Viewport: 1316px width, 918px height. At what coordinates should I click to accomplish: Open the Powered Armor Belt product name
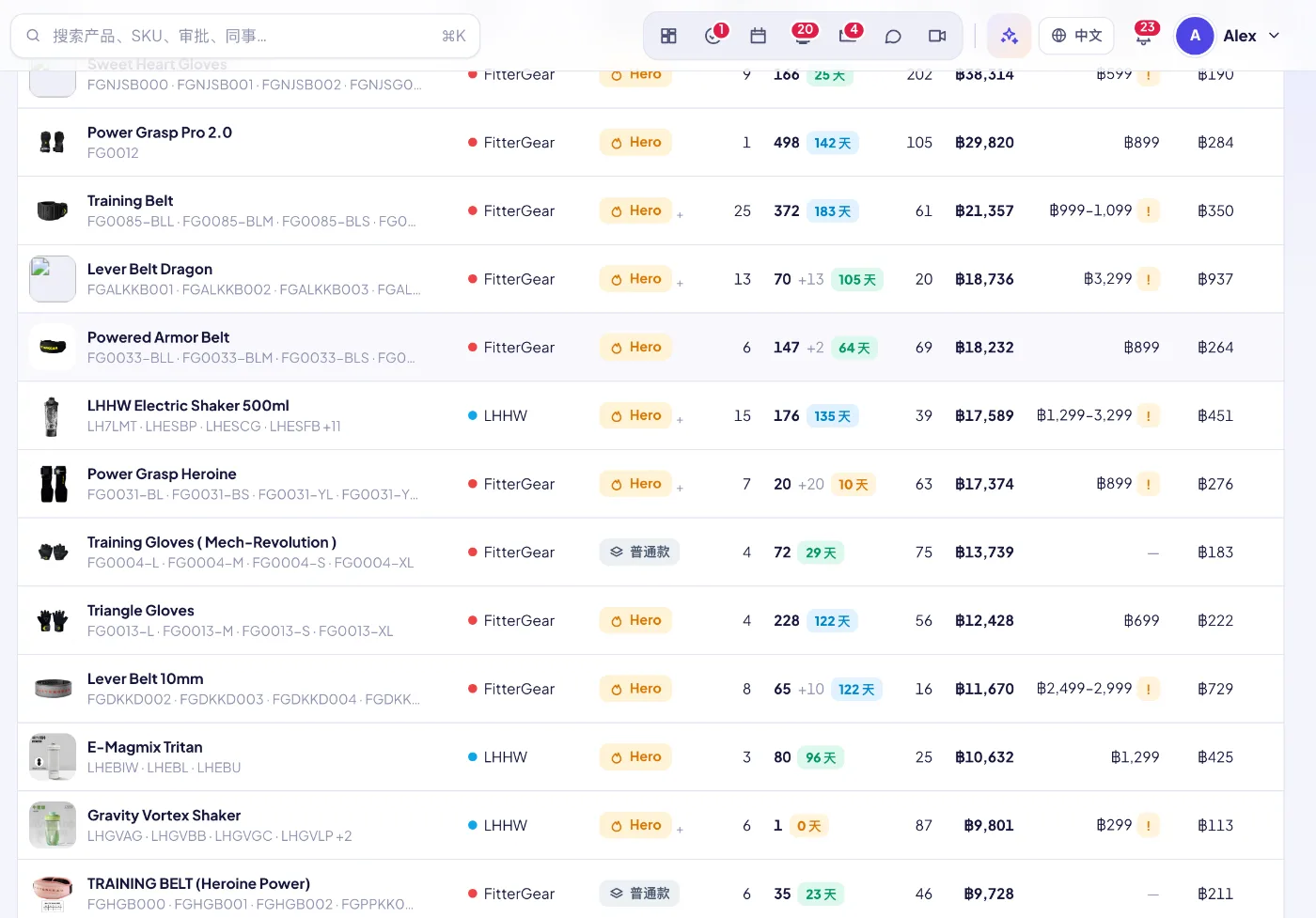(158, 337)
